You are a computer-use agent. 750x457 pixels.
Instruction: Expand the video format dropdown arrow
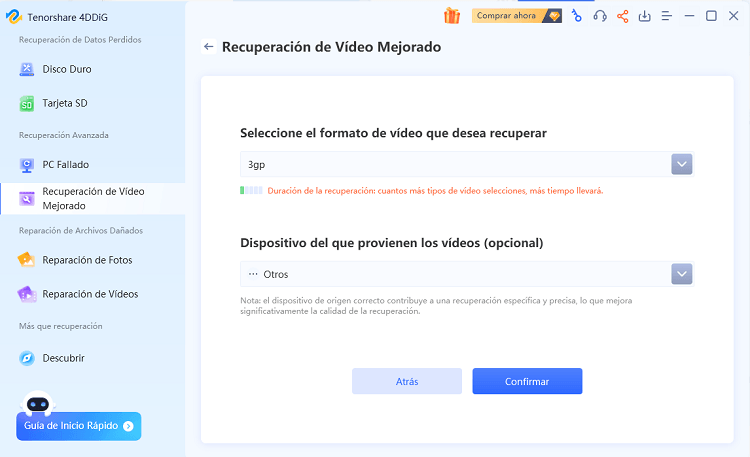(682, 164)
